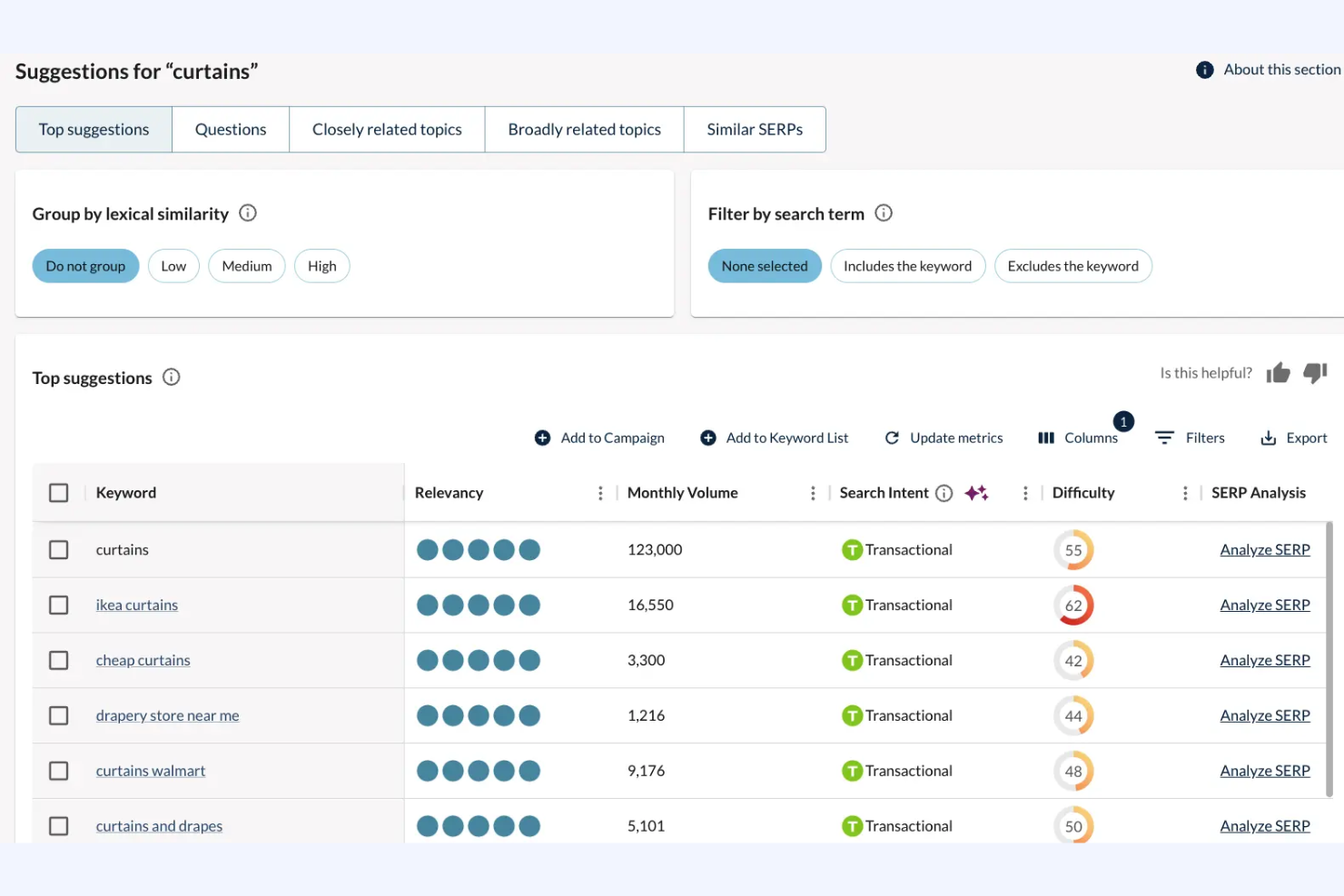Switch to the Questions tab

tap(230, 129)
